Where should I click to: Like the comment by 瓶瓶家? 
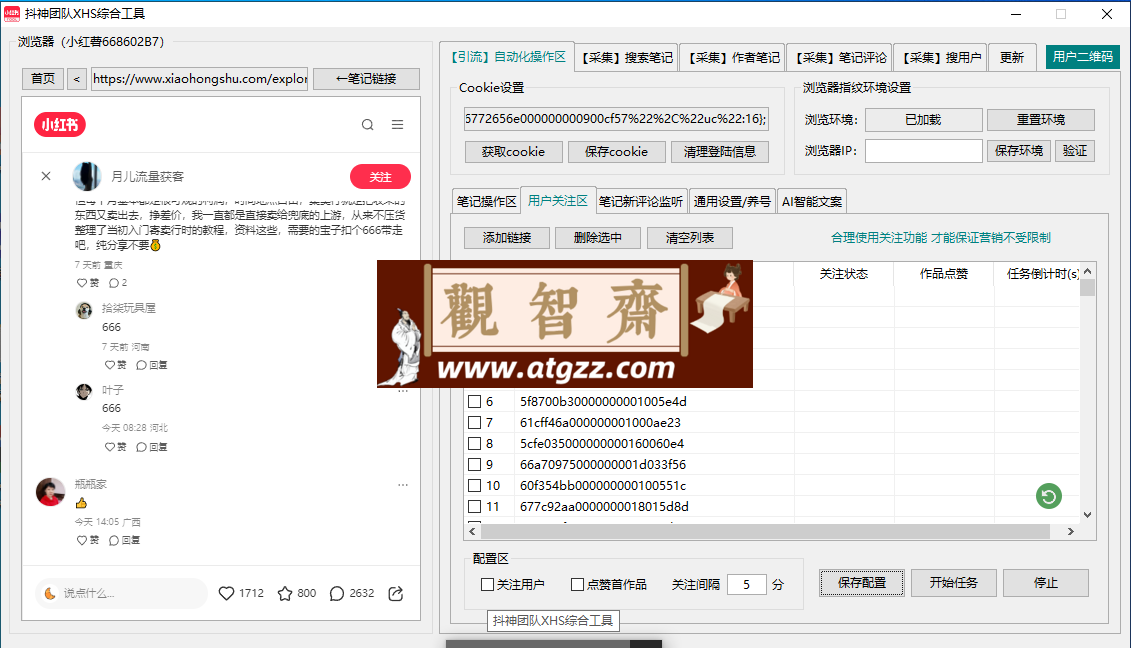(87, 540)
